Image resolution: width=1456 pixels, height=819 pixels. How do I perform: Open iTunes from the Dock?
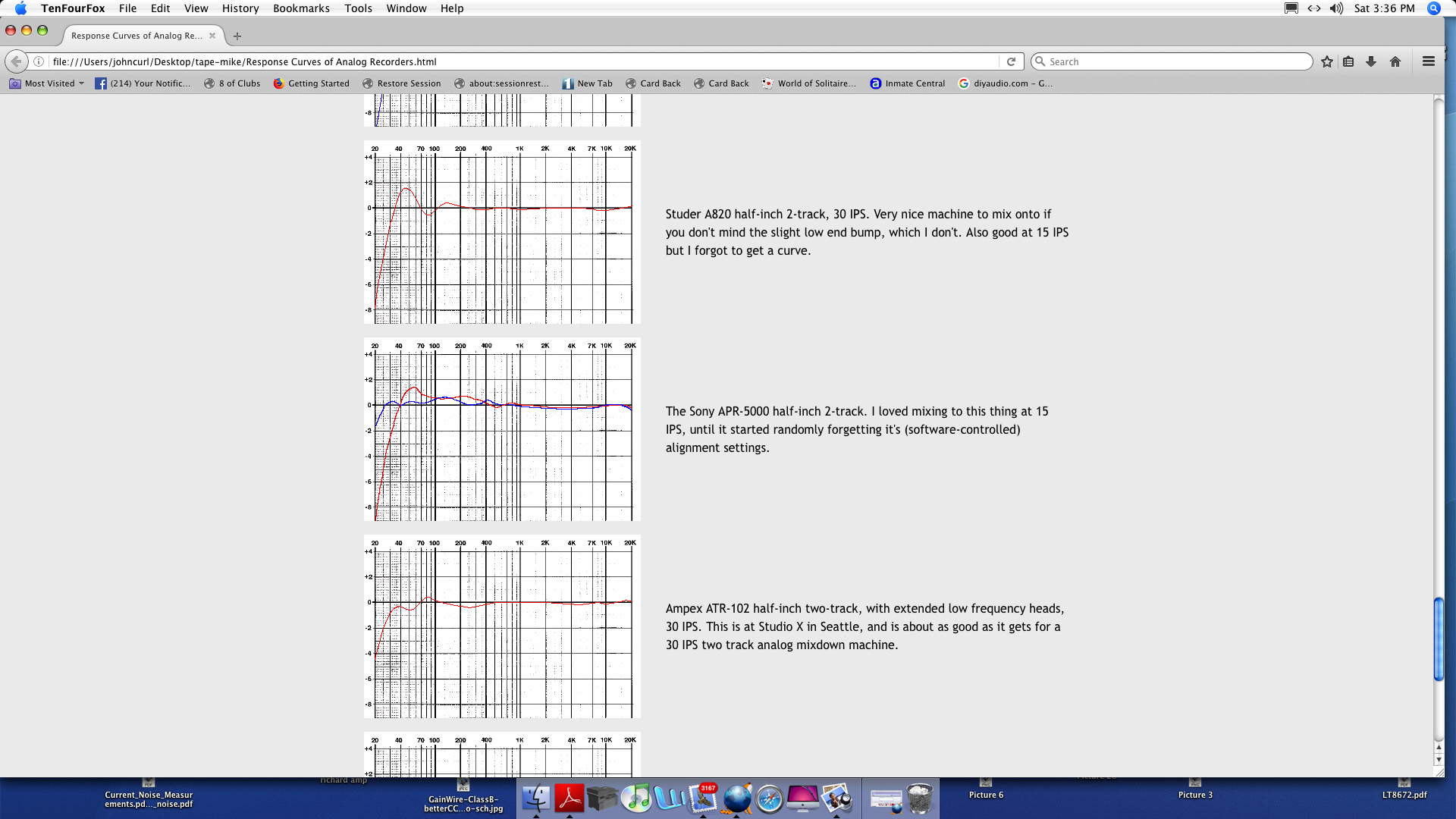pos(636,798)
